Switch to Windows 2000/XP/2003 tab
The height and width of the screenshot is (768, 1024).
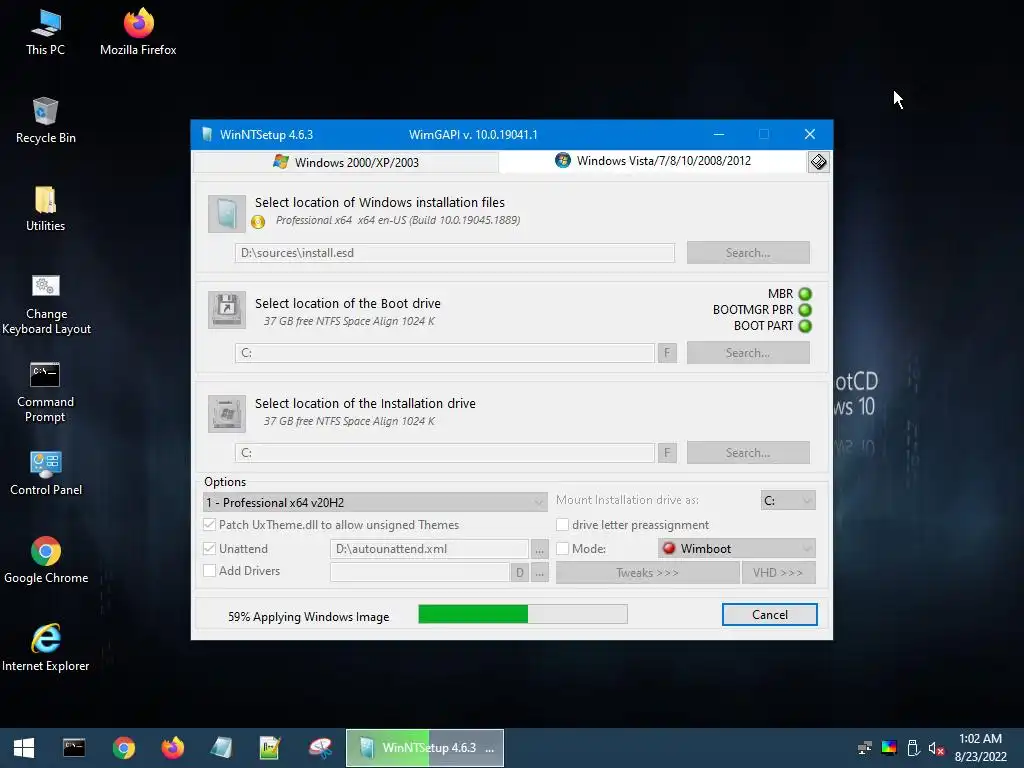tap(346, 162)
